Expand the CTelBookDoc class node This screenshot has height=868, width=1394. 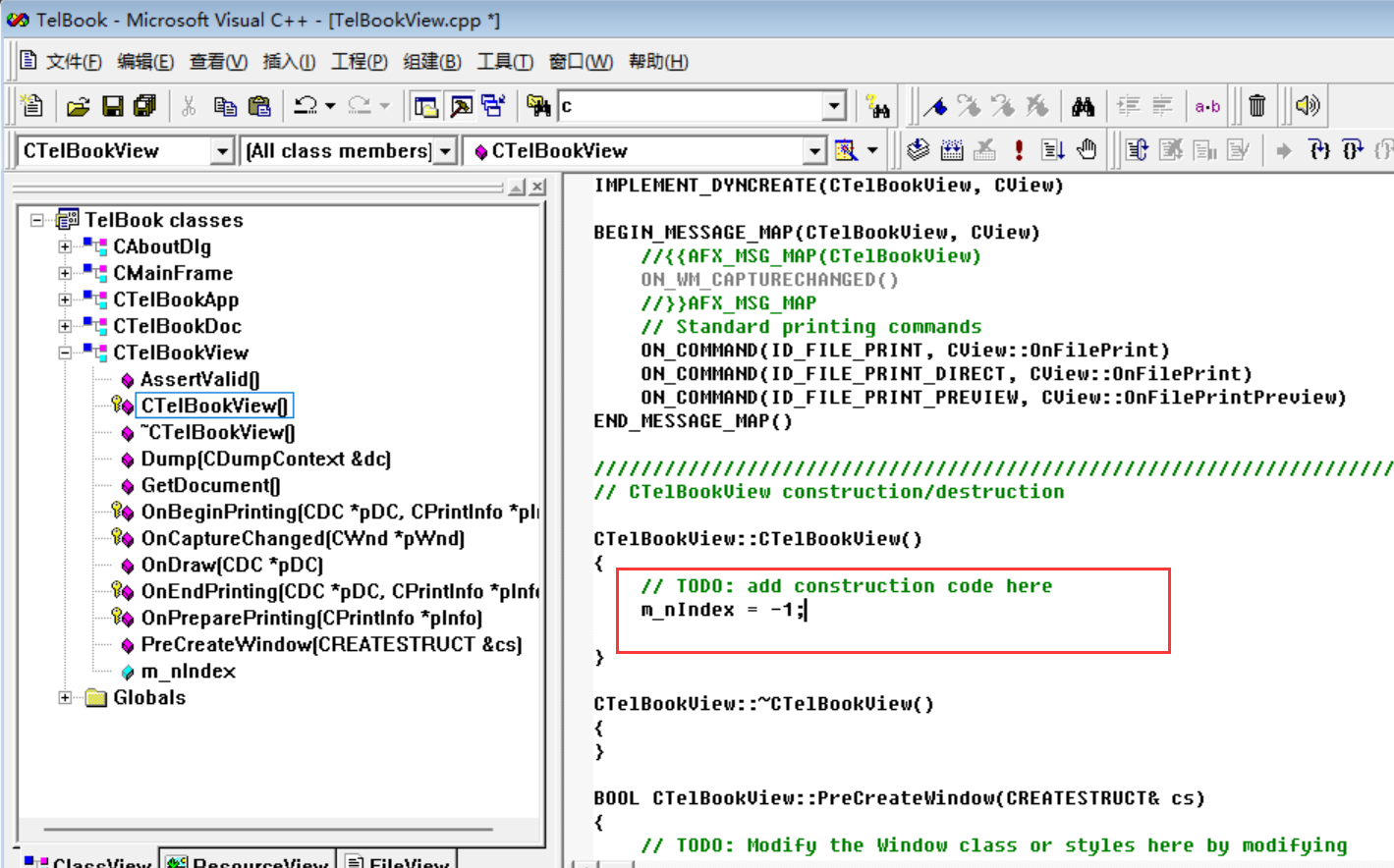click(65, 326)
